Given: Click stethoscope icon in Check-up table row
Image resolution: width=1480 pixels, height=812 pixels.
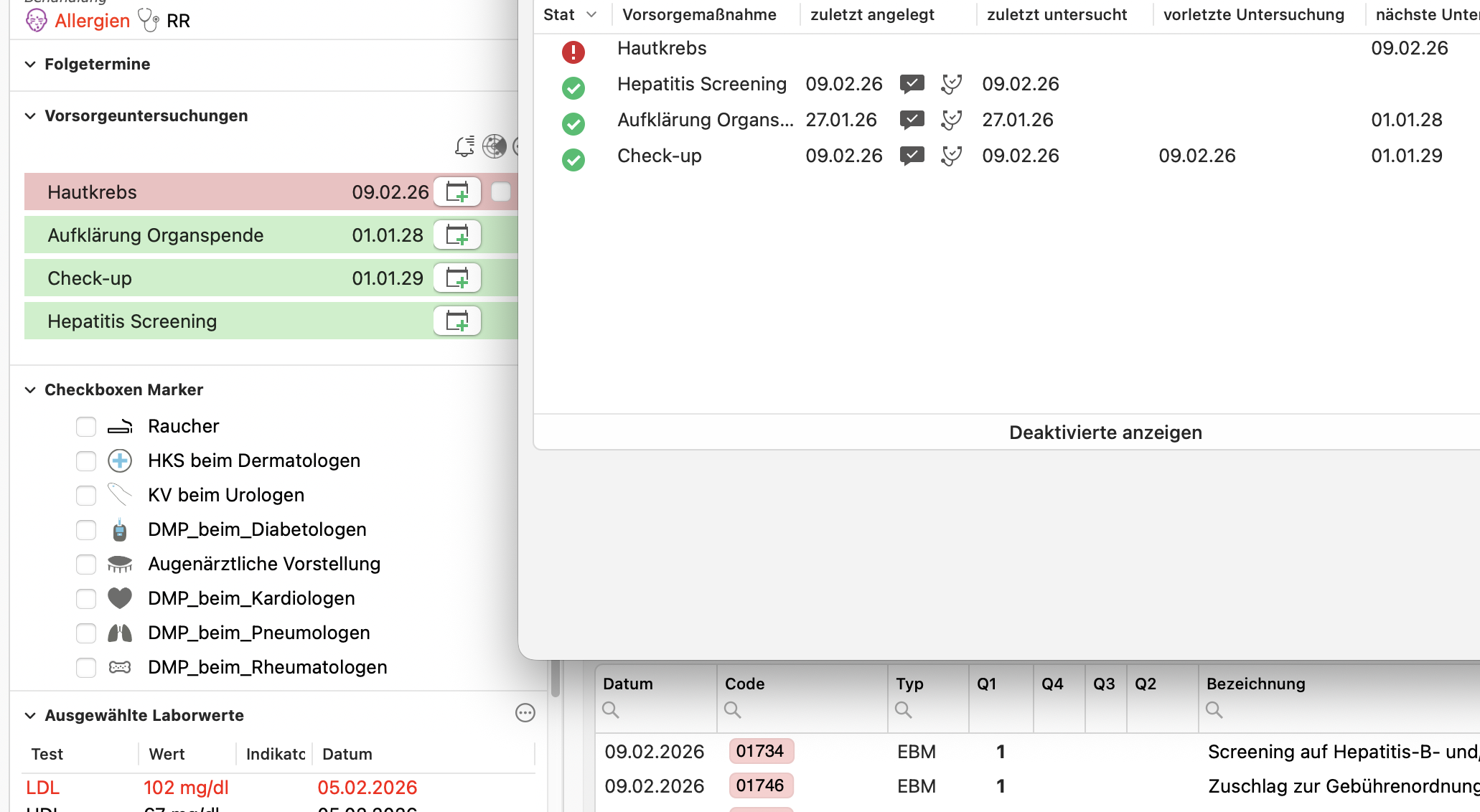Looking at the screenshot, I should point(951,156).
